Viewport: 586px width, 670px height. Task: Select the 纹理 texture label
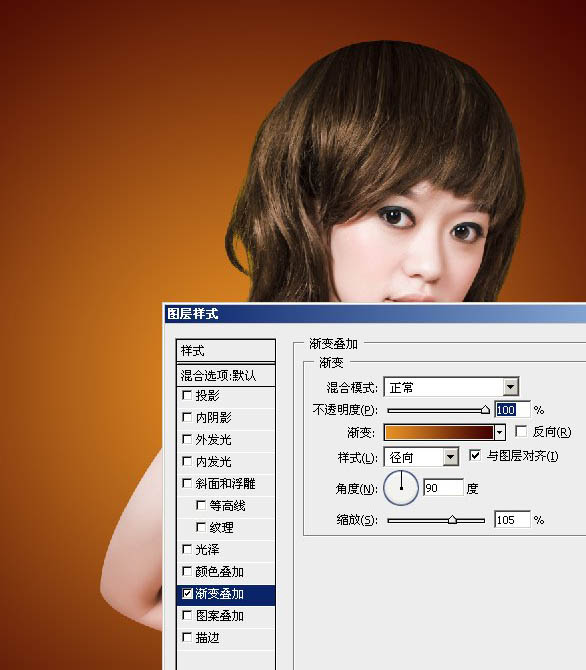pyautogui.click(x=221, y=527)
